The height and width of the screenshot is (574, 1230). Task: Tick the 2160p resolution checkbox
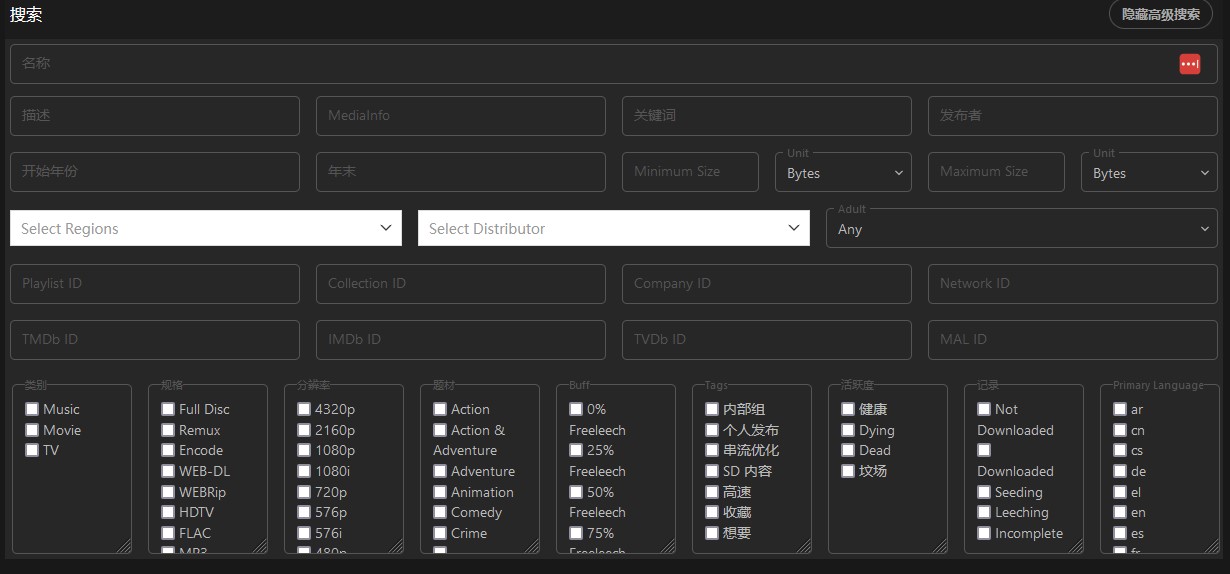pos(304,430)
